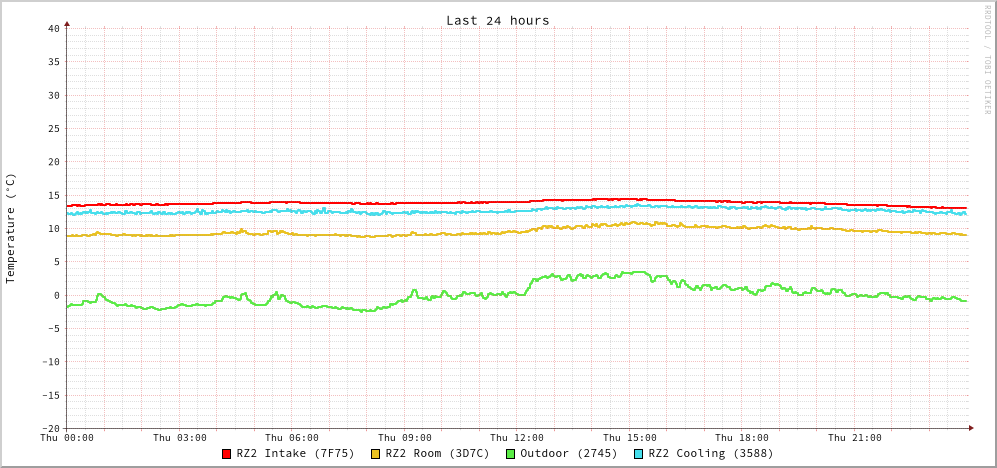Click the yellow RZ2 Room legend swatch

coord(376,454)
